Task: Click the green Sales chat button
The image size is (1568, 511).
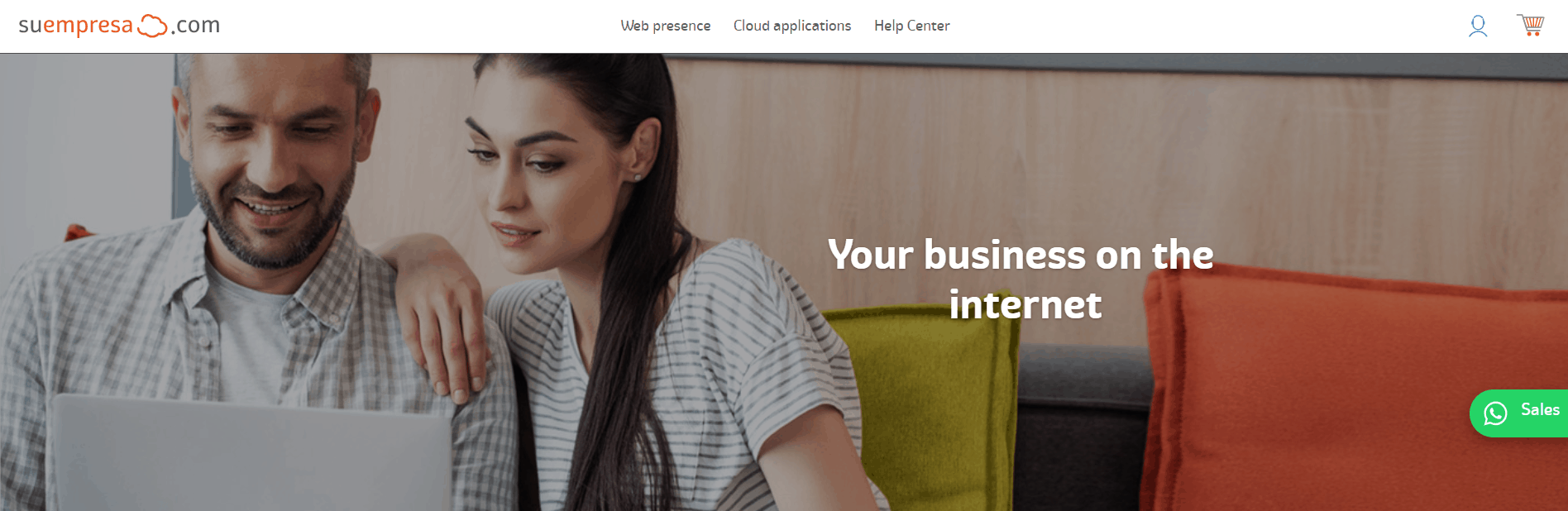Action: point(1518,413)
